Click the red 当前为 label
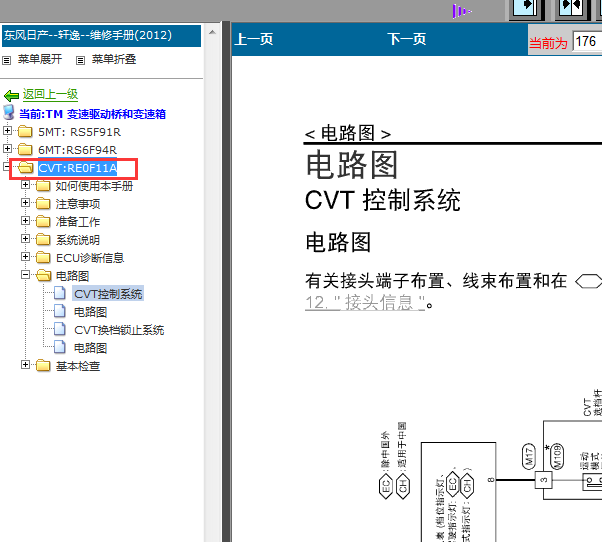 pos(548,43)
